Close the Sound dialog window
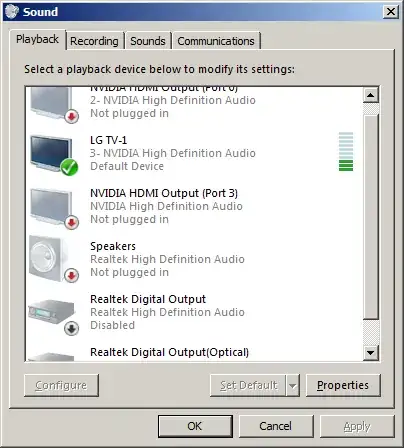 coord(391,12)
